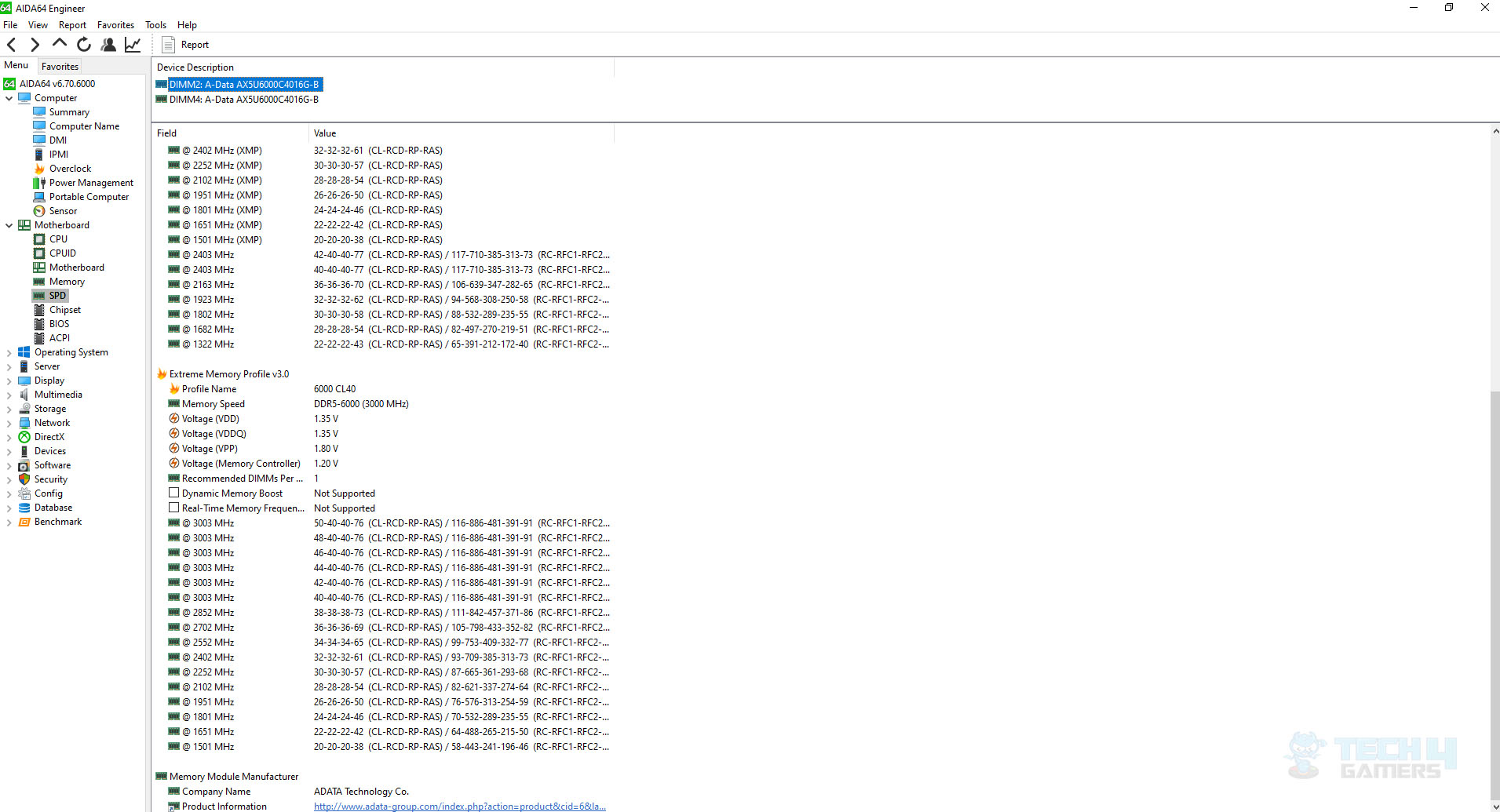The image size is (1500, 812).
Task: Open DMI tree item
Action: point(58,140)
